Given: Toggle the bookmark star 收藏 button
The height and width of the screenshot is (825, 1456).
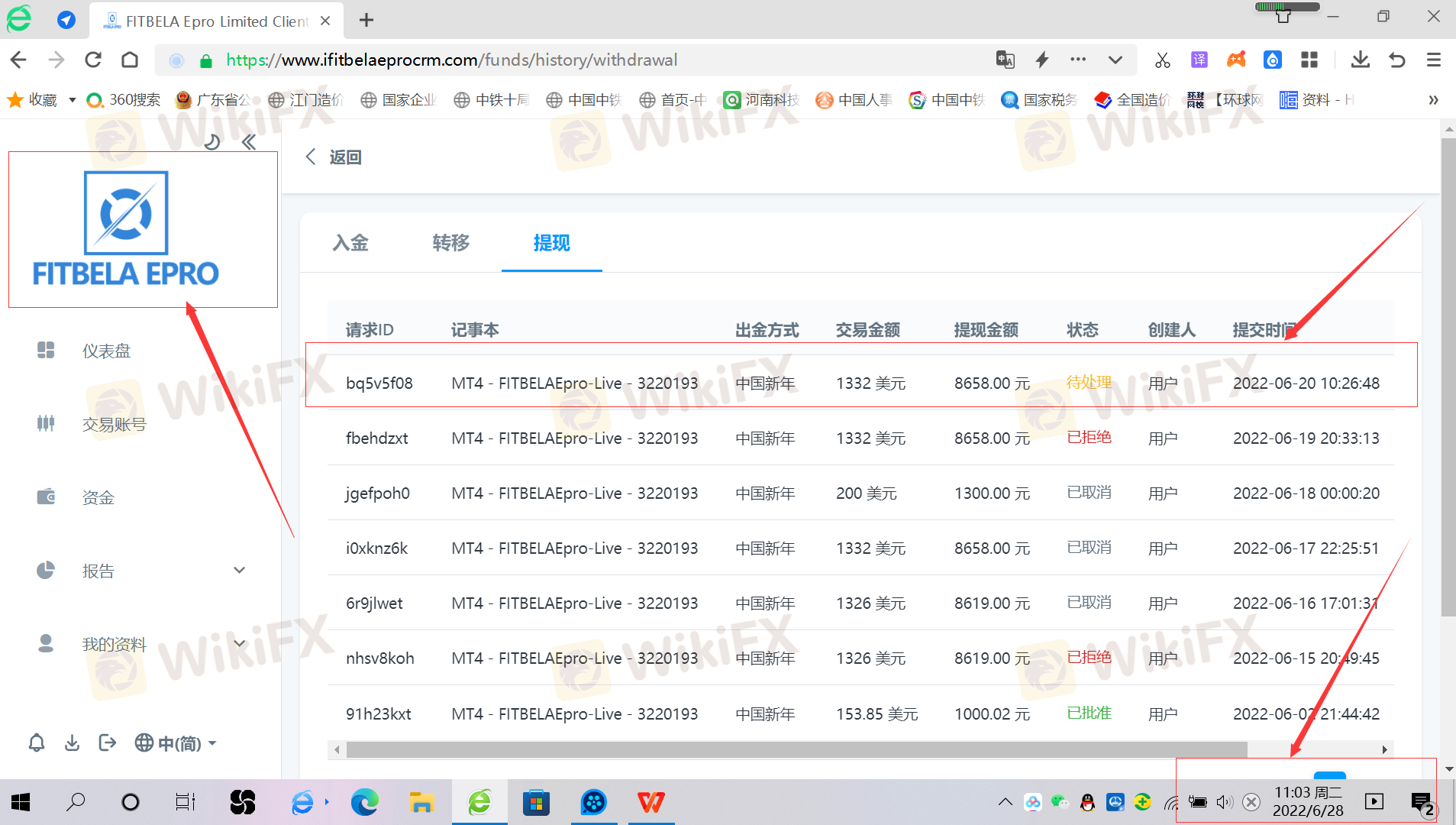Looking at the screenshot, I should pyautogui.click(x=32, y=100).
